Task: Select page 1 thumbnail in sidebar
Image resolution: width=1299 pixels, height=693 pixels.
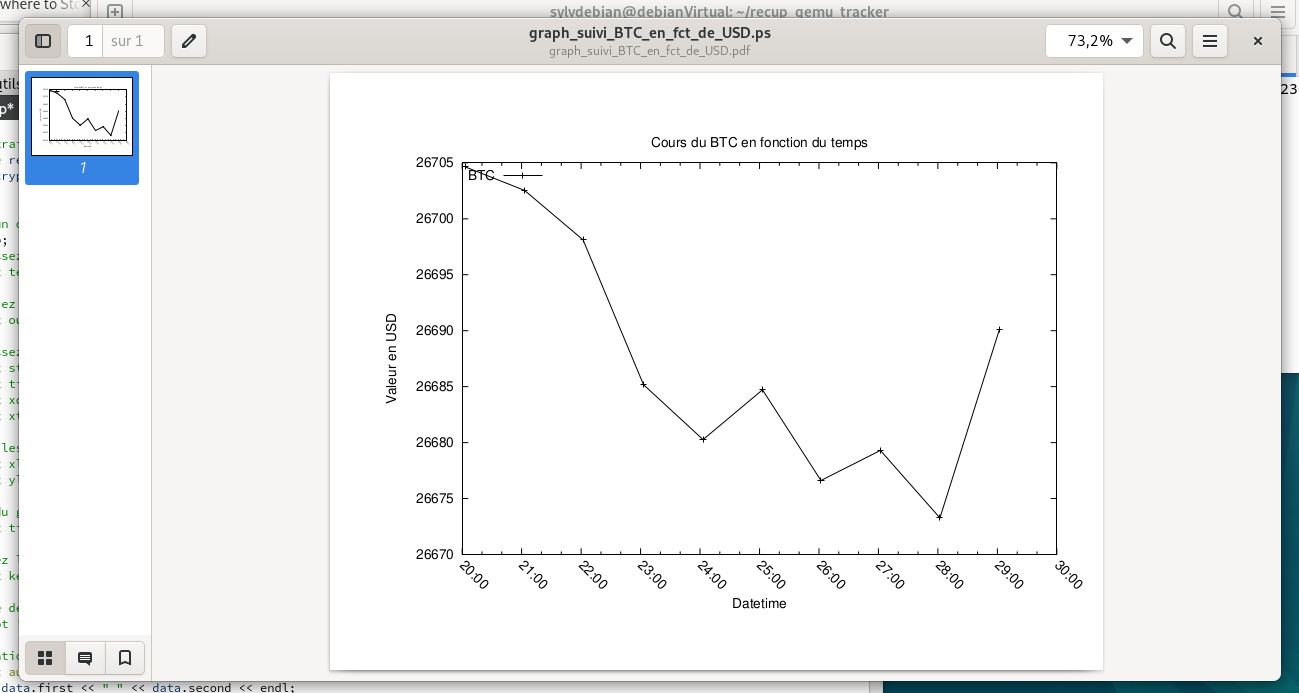Action: point(82,127)
